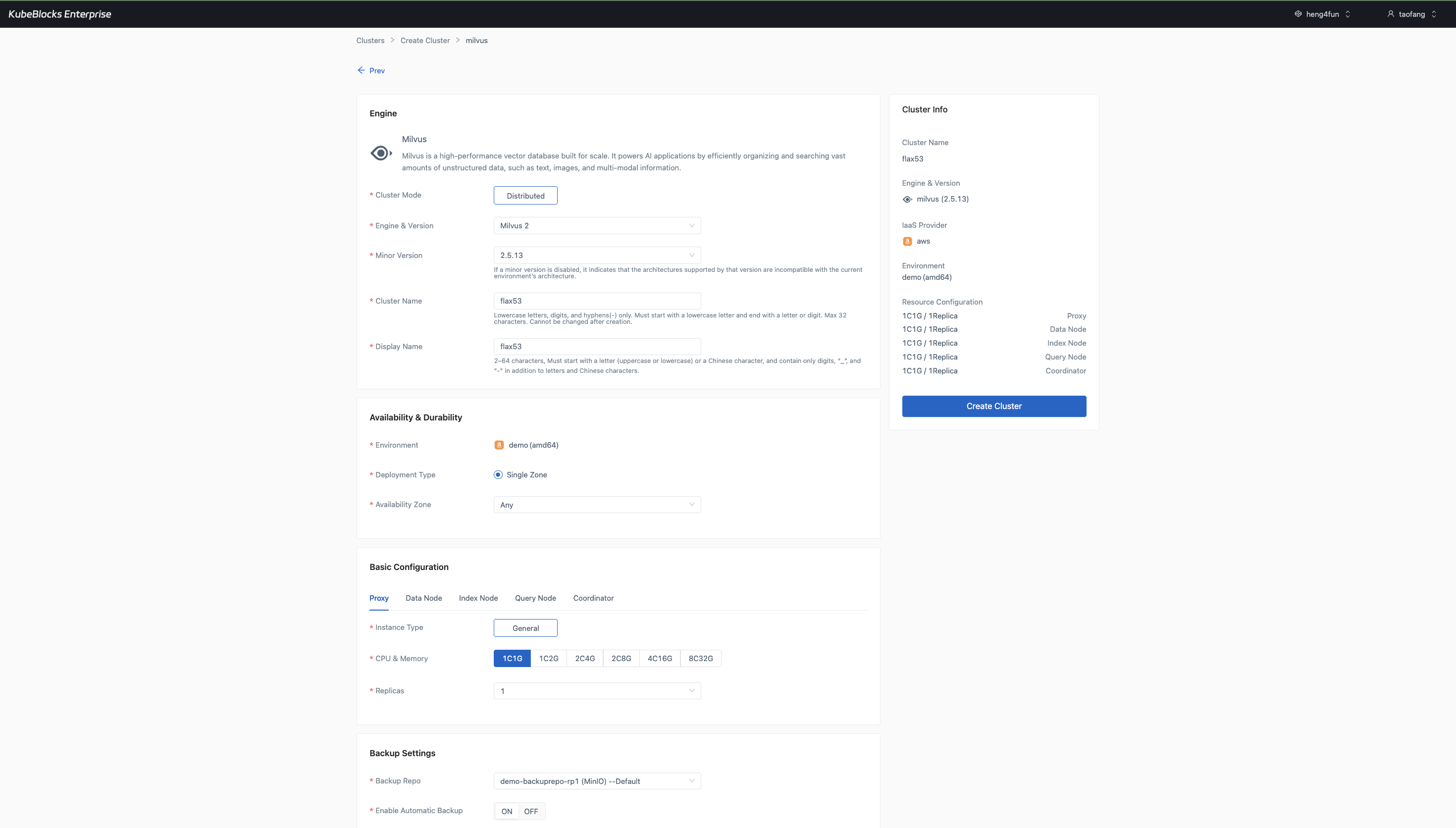Select the 4C16G CPU & Memory option

660,659
